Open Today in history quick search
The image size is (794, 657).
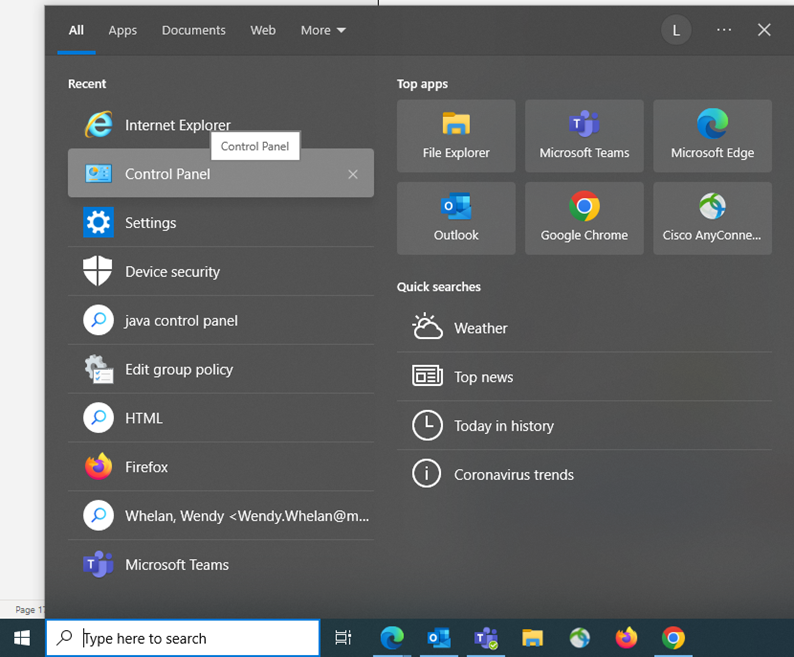pyautogui.click(x=503, y=426)
